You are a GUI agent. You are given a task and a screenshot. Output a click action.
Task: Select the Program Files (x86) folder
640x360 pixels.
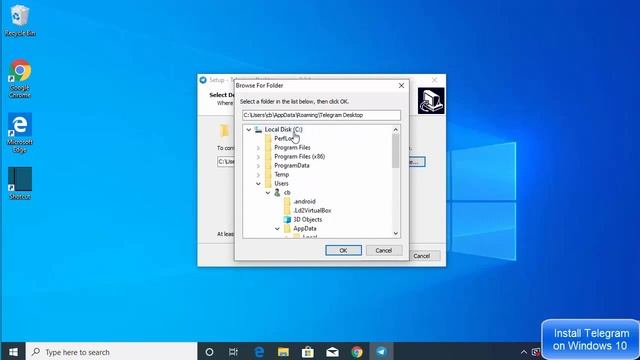pyautogui.click(x=300, y=156)
